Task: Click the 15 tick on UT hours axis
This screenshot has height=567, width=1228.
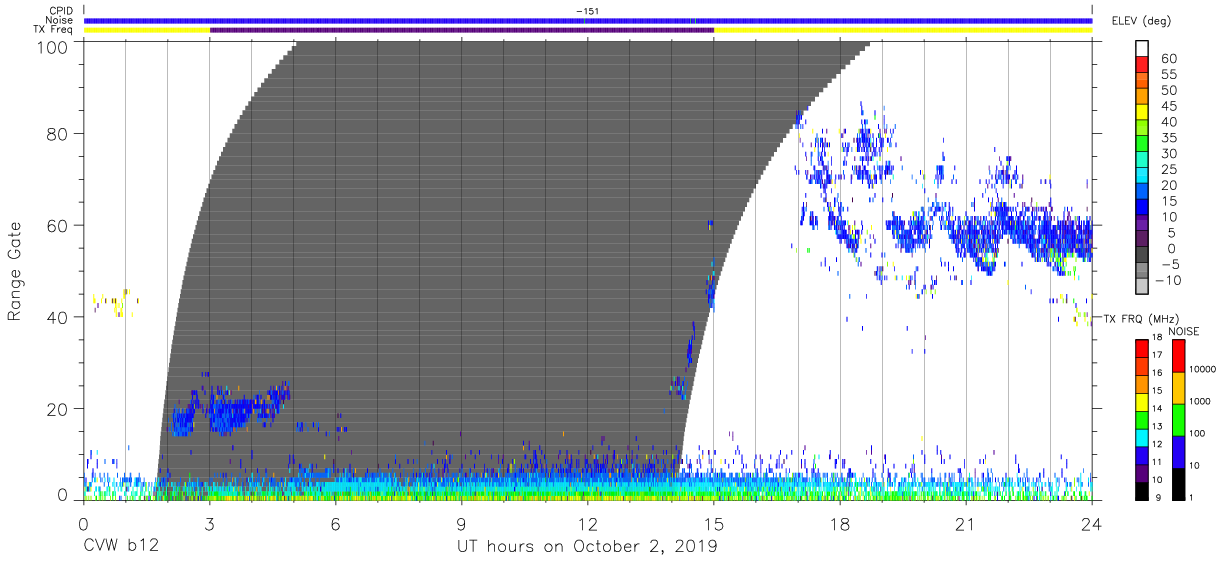Action: 713,523
